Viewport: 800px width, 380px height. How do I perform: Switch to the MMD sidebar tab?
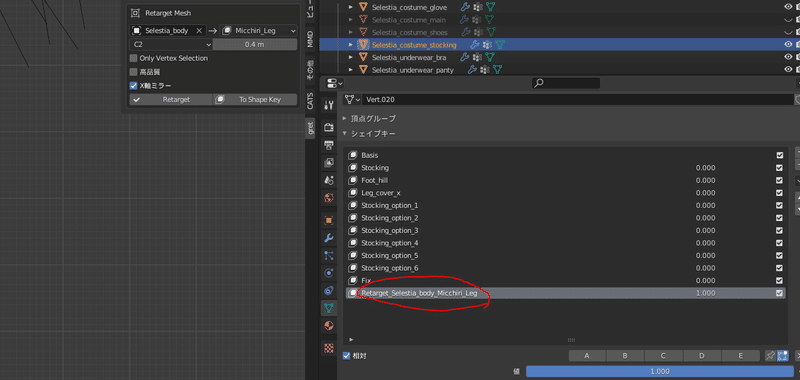tap(310, 40)
